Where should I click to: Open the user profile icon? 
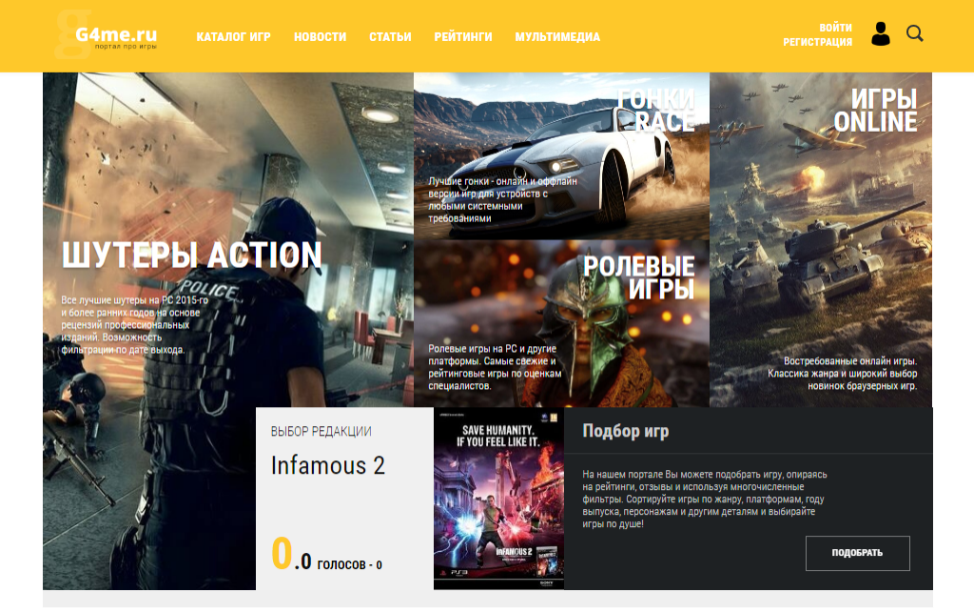(x=880, y=34)
